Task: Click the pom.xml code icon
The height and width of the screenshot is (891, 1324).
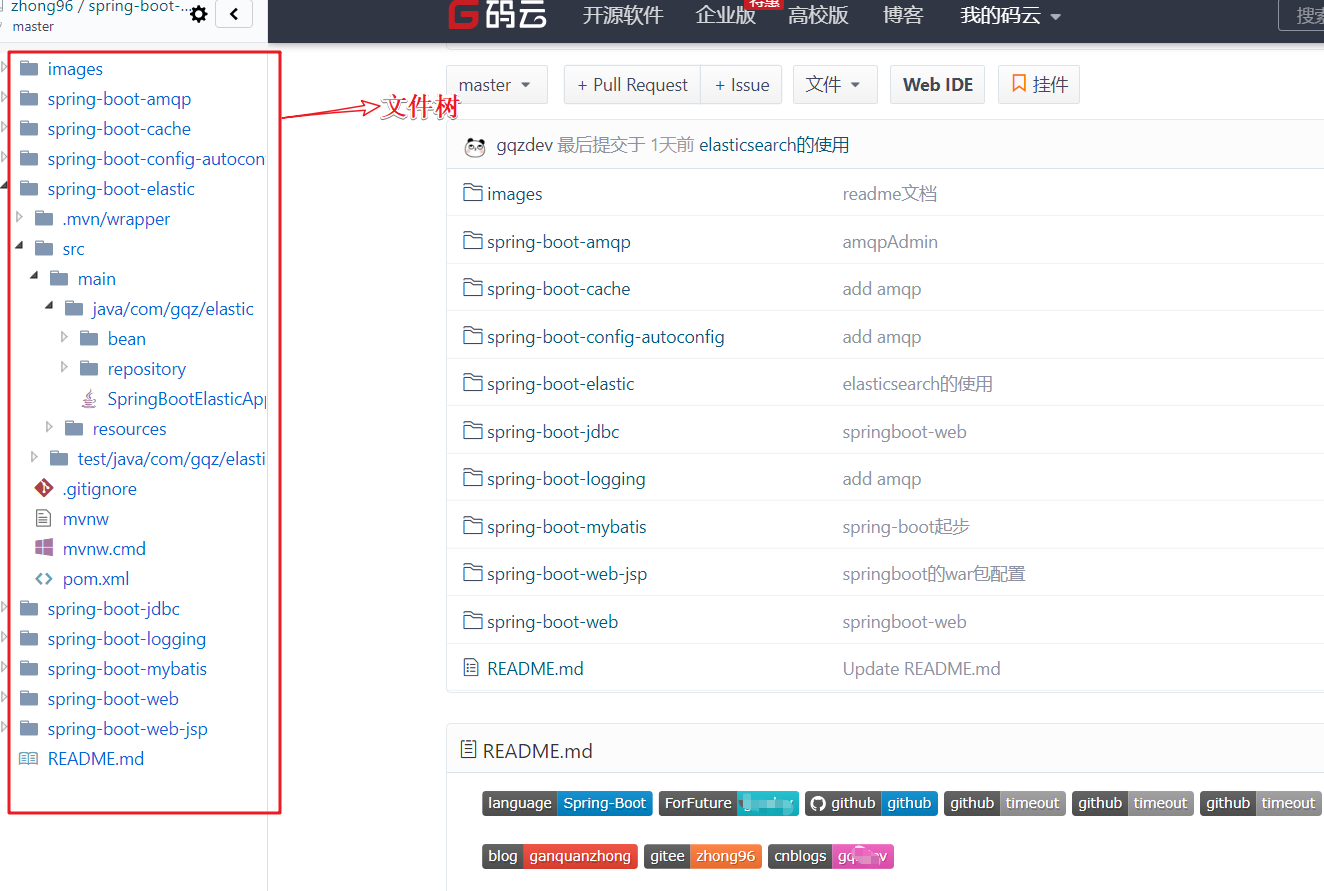Action: [x=44, y=578]
